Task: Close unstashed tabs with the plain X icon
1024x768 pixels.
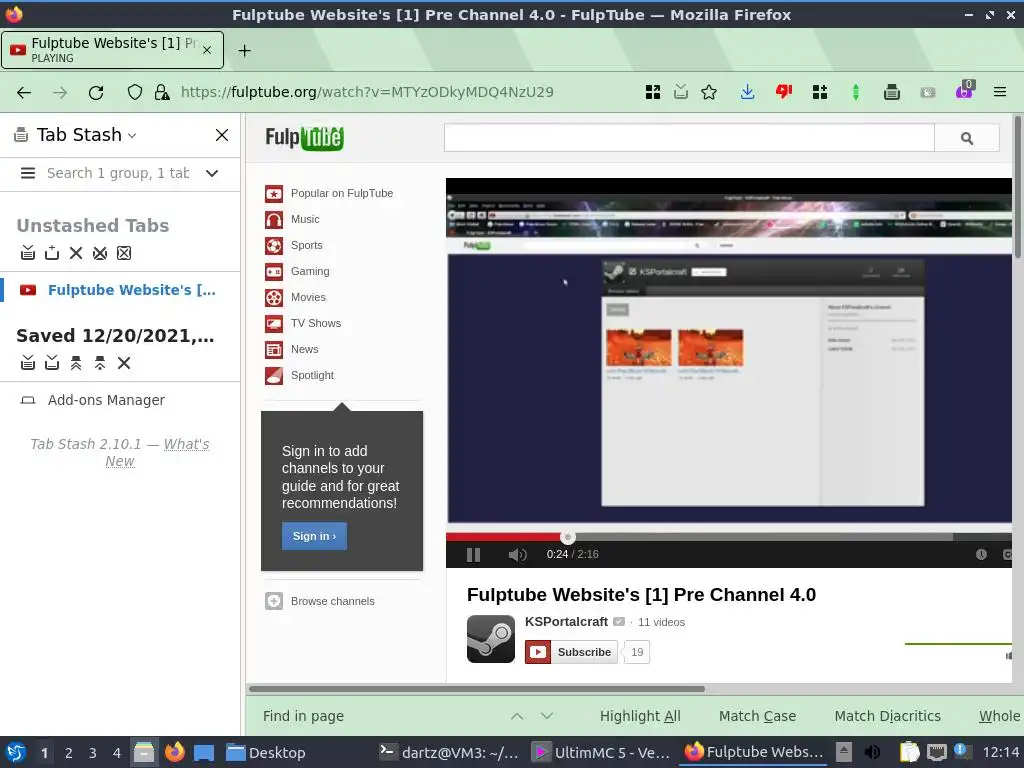Action: (x=76, y=253)
